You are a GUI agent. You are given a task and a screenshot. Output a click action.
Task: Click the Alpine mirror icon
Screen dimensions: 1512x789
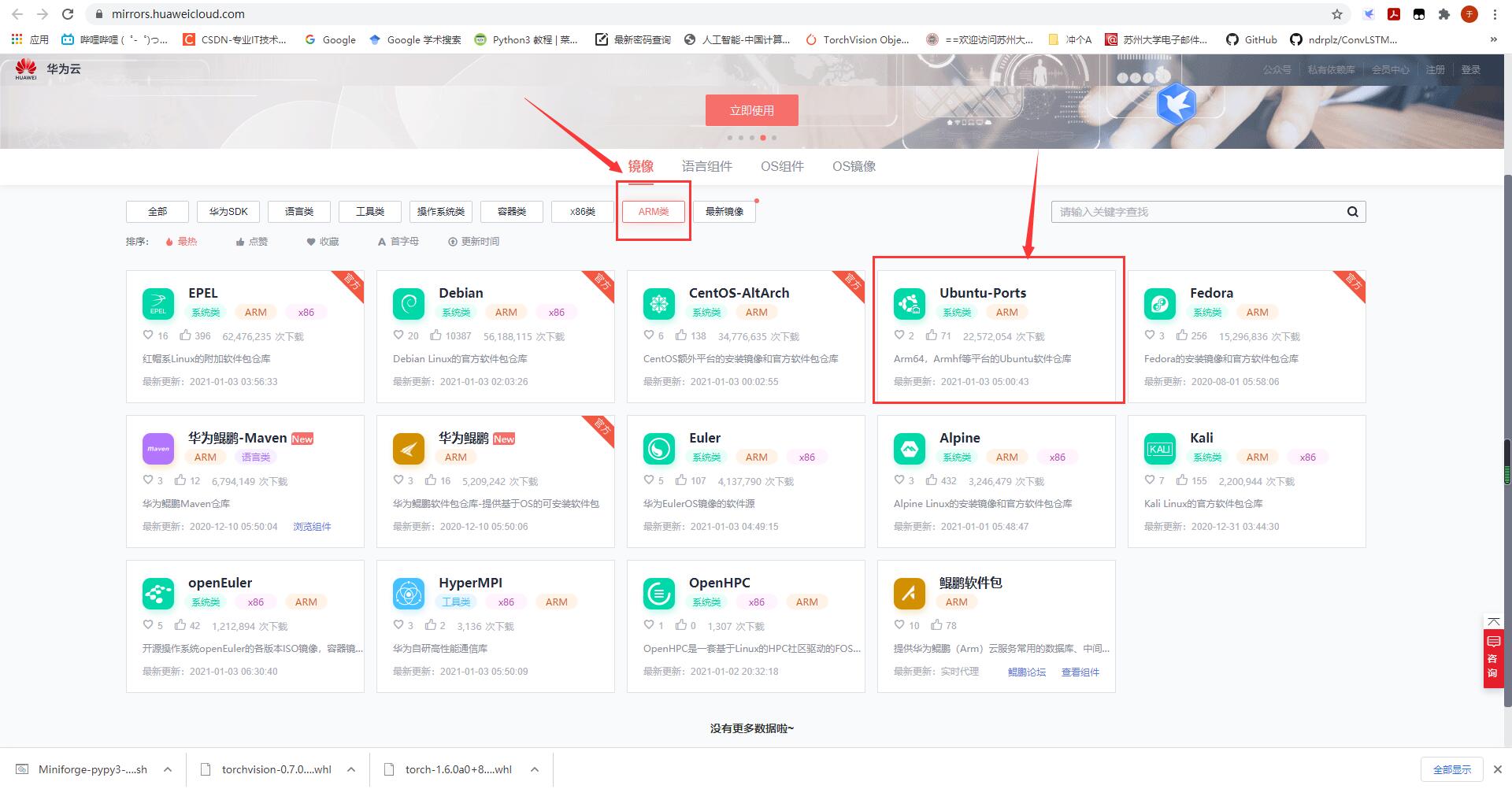910,448
